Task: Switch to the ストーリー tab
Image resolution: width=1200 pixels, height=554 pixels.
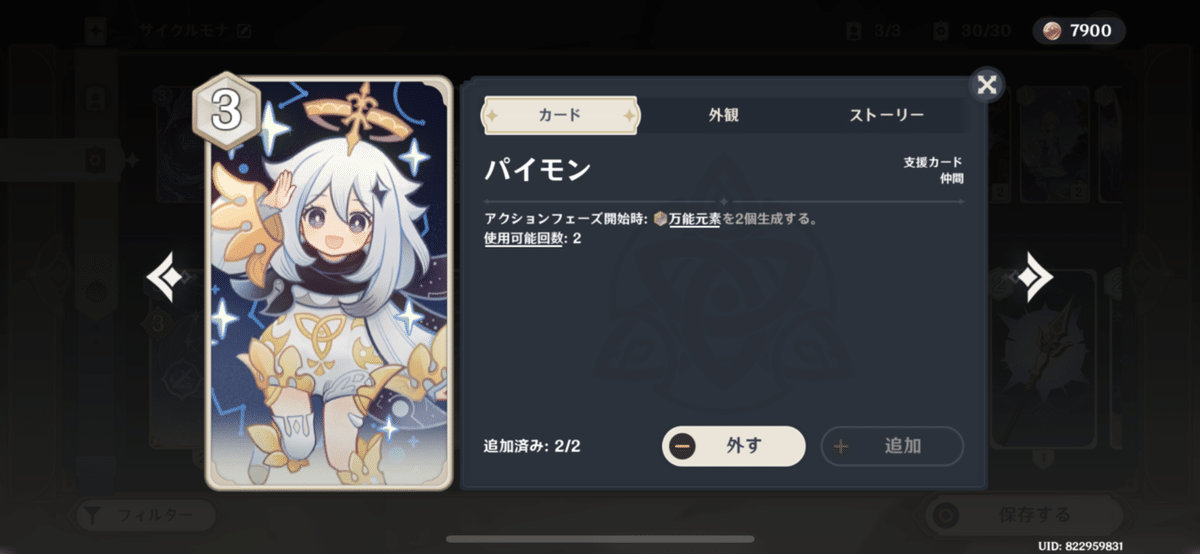Action: (x=886, y=115)
